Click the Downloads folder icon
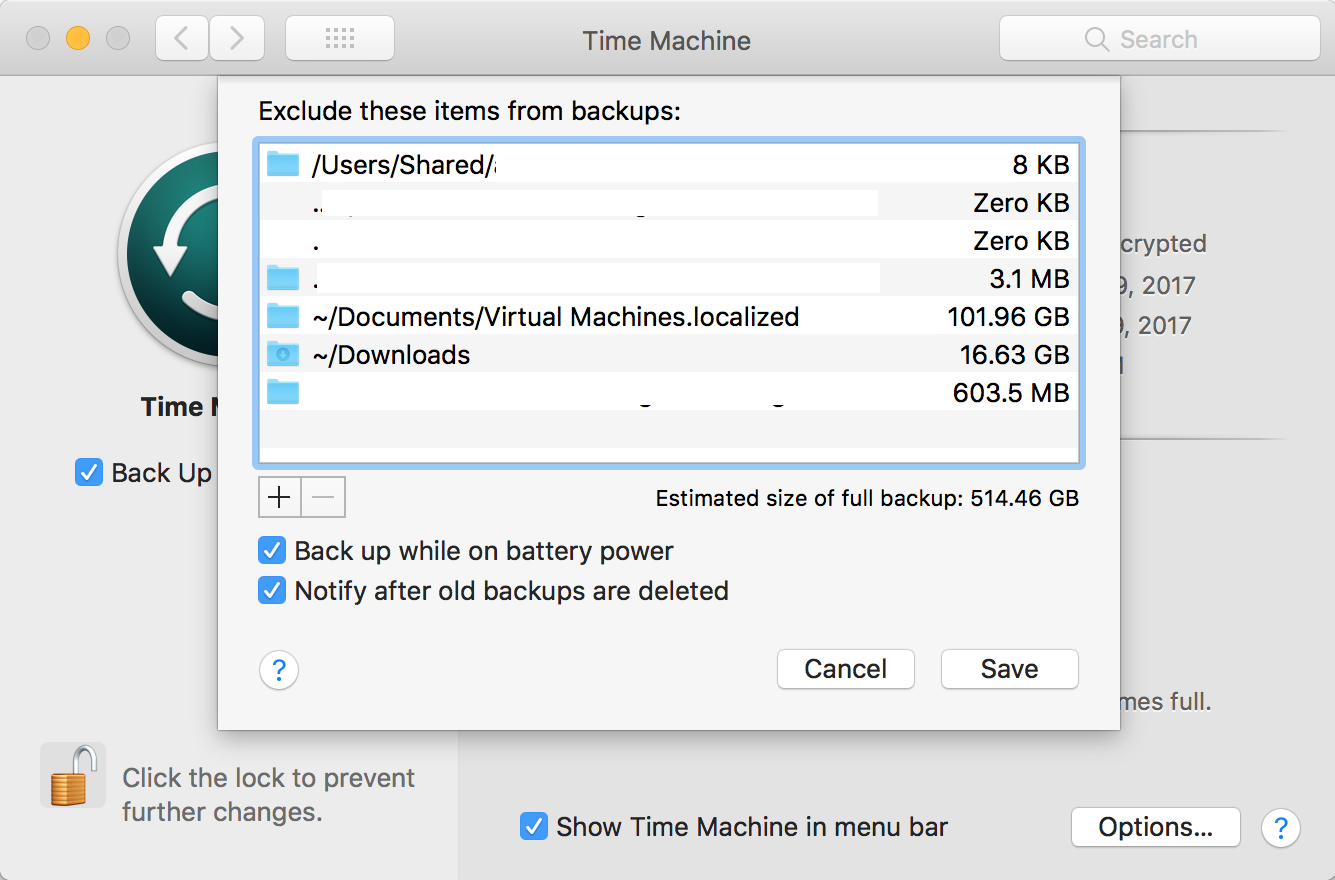This screenshot has width=1335, height=880. [x=283, y=355]
